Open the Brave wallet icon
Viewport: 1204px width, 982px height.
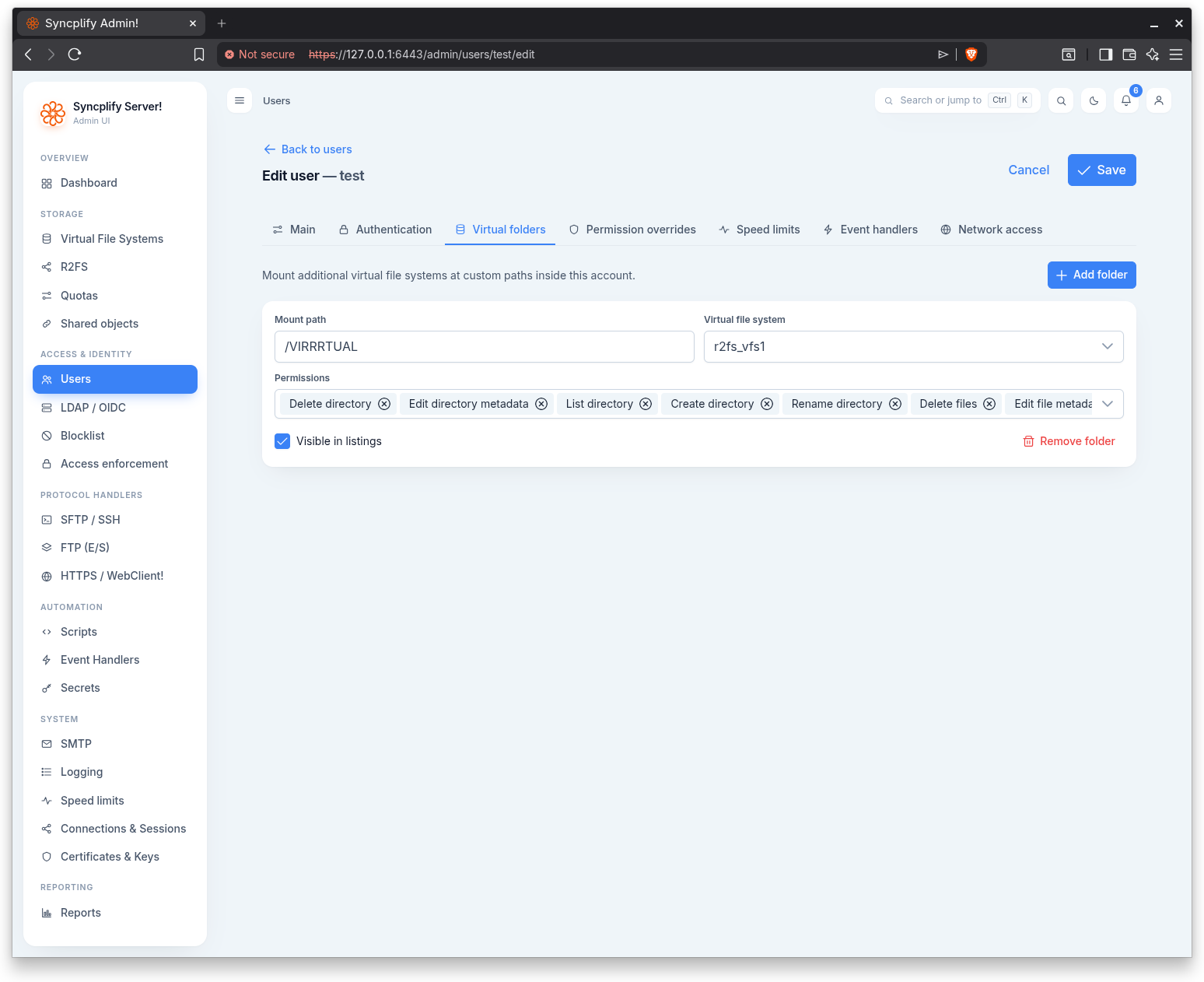point(1129,54)
